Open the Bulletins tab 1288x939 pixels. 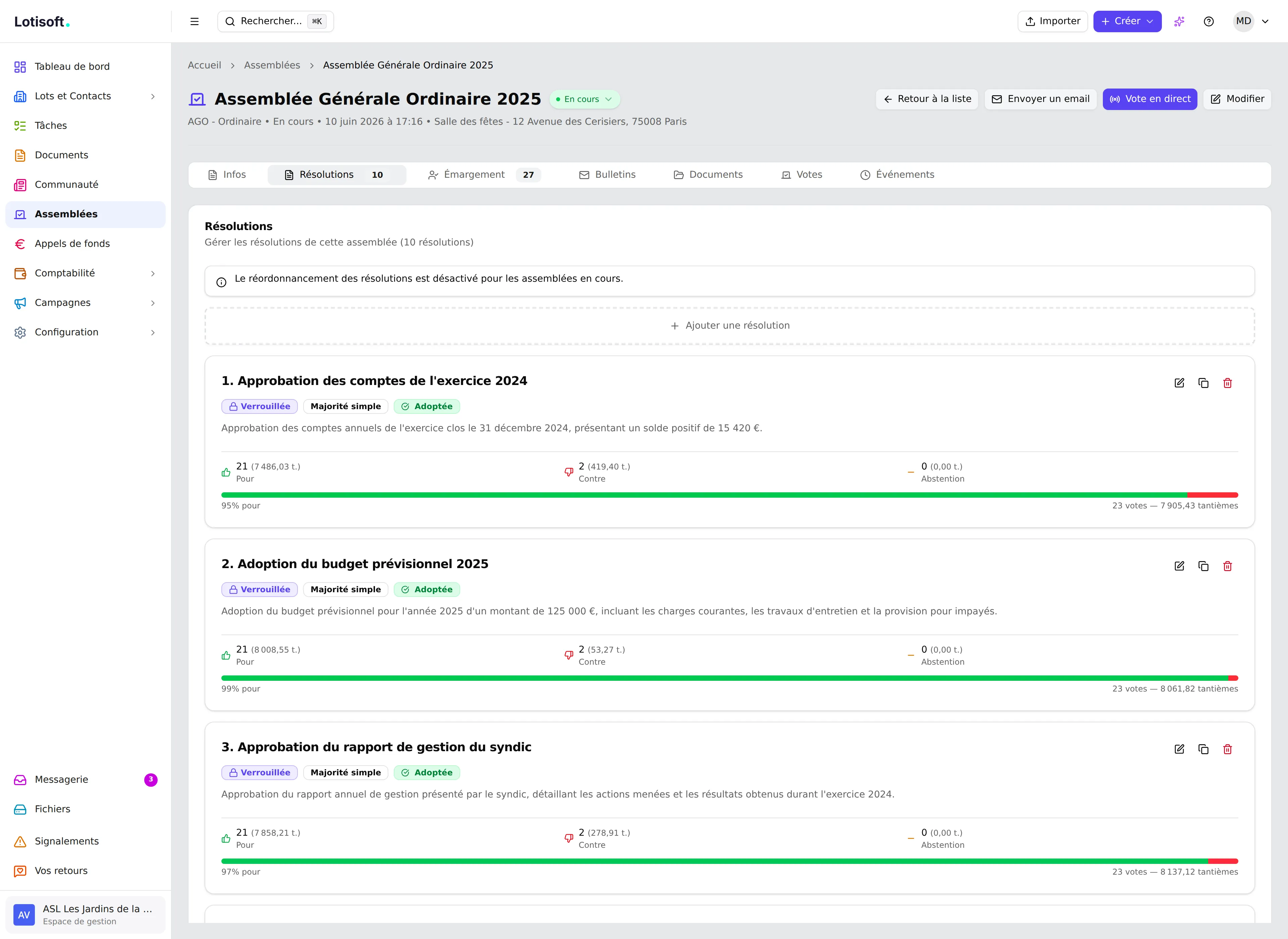[607, 175]
